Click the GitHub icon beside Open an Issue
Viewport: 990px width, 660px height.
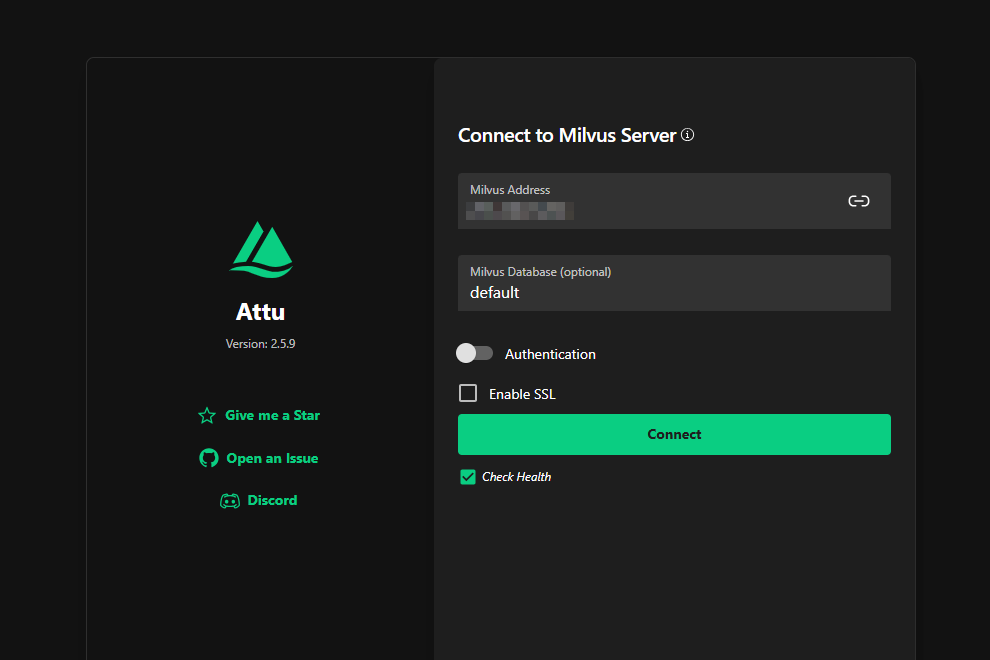[209, 458]
